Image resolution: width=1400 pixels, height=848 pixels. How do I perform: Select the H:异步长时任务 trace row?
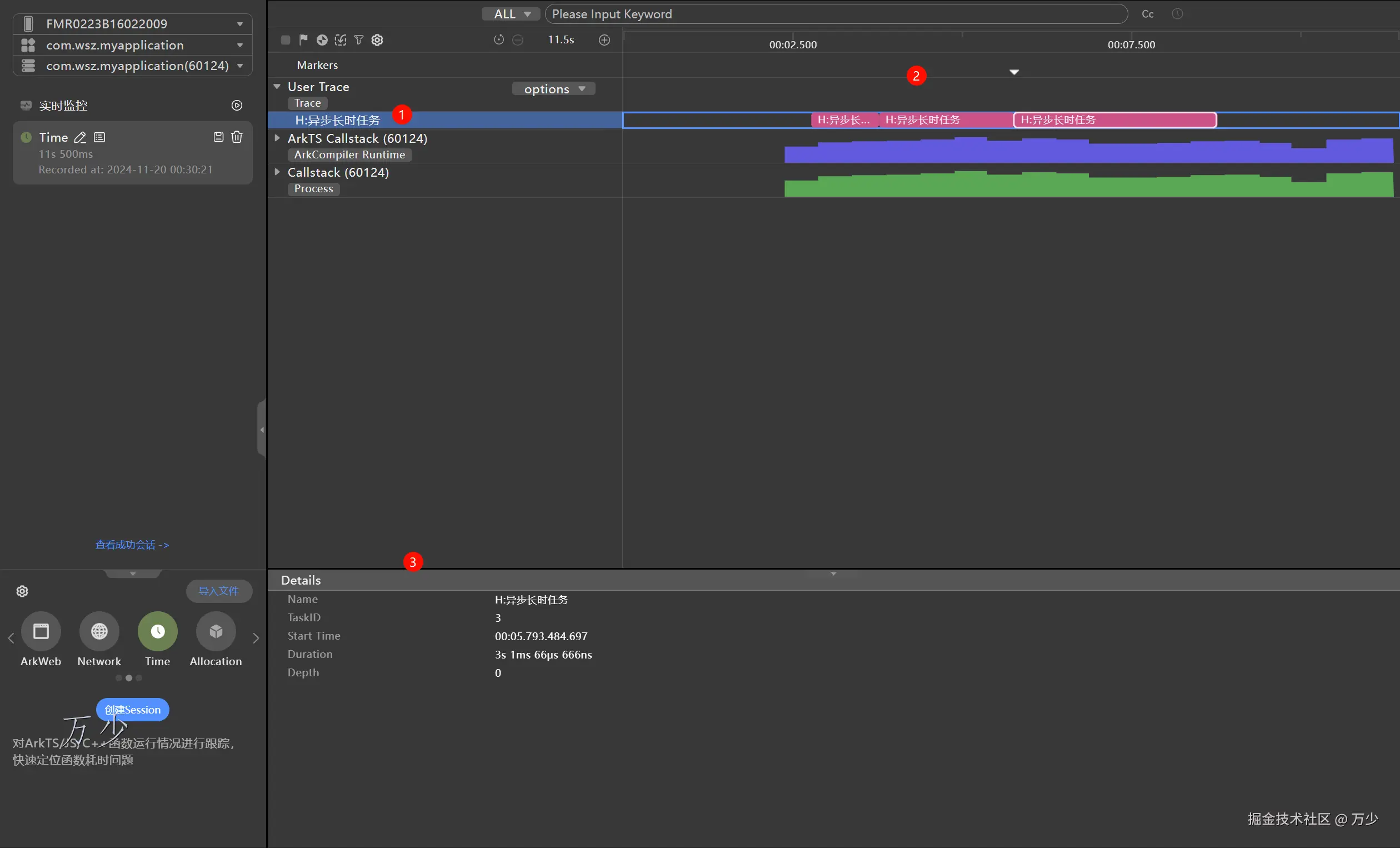338,121
